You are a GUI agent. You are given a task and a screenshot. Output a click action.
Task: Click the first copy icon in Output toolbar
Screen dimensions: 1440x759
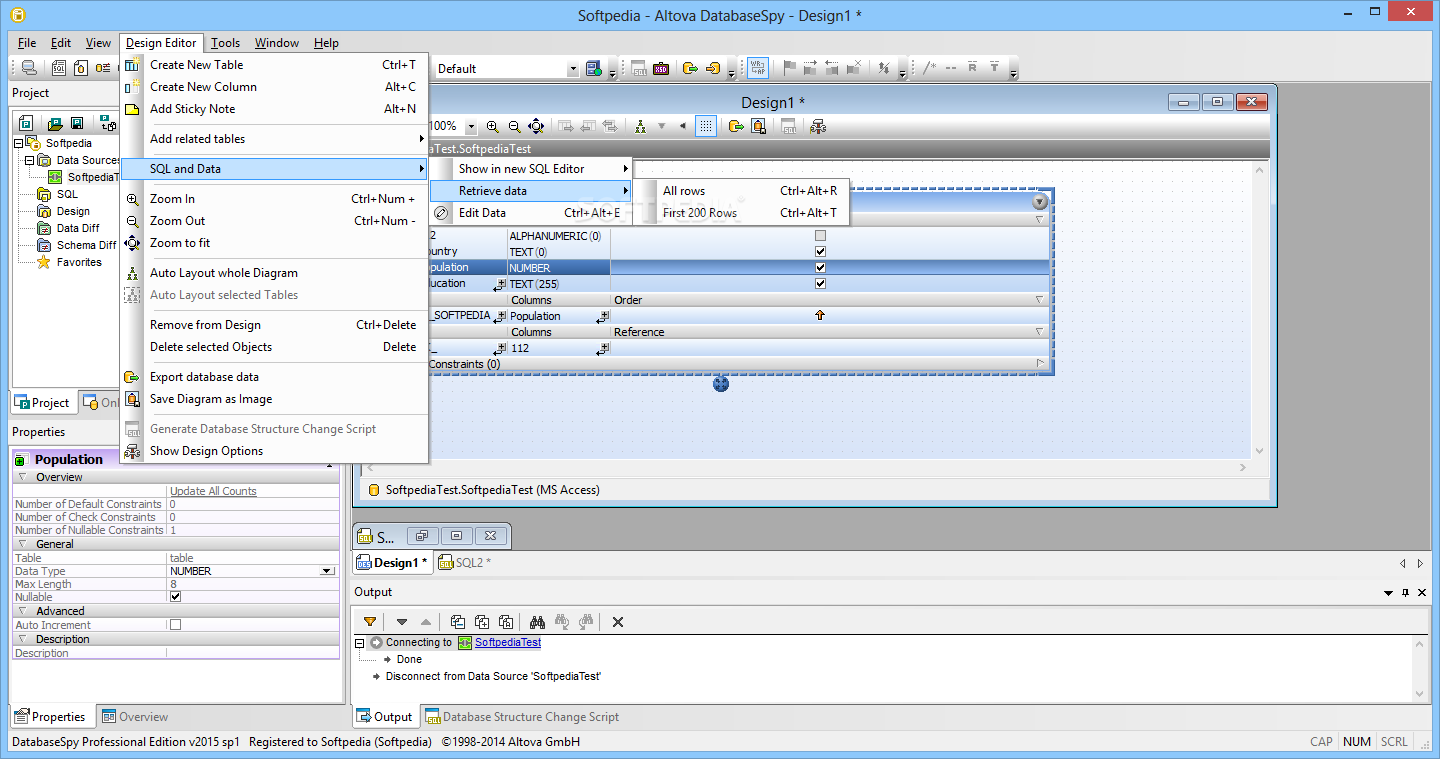458,622
